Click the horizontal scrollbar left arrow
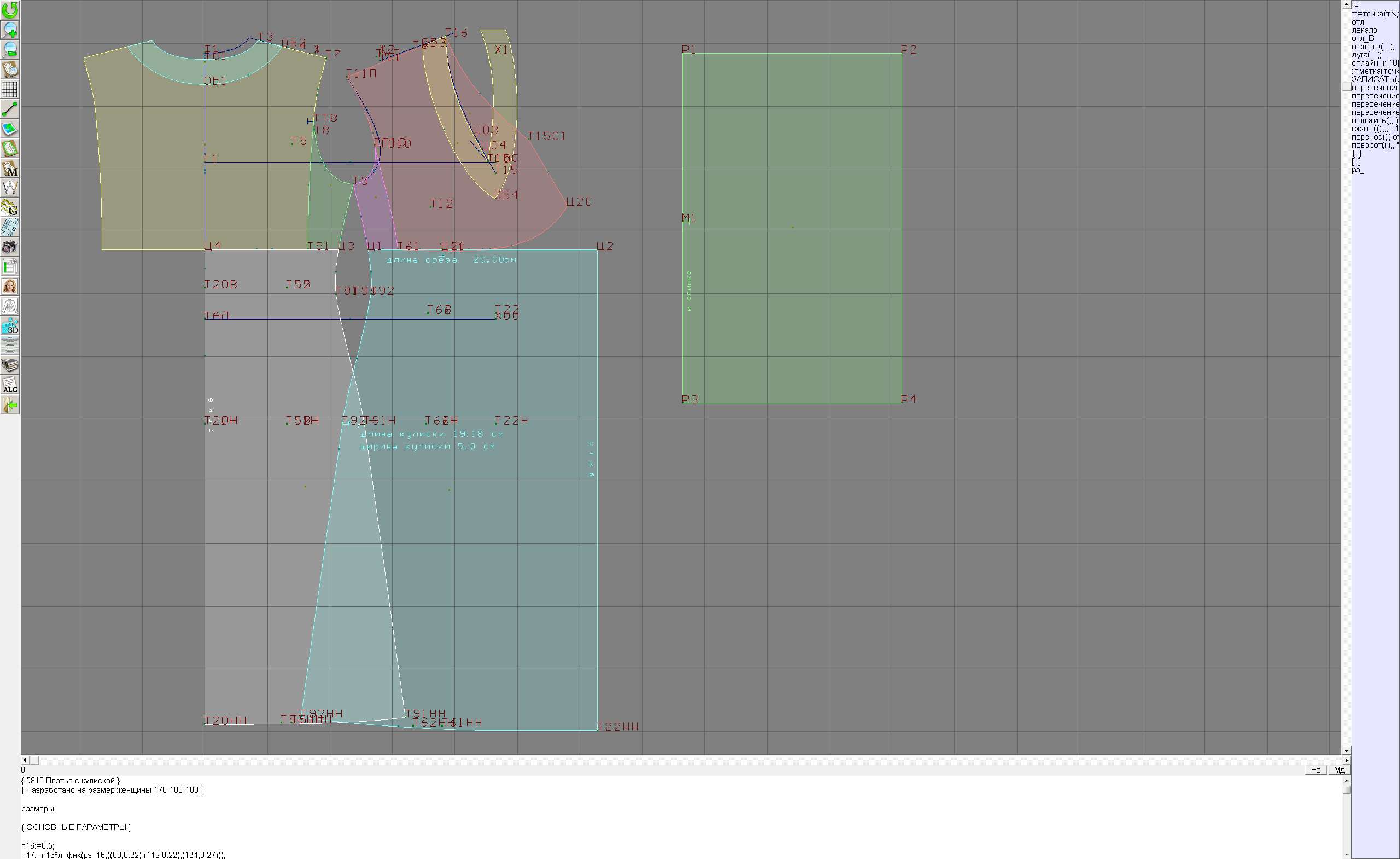The height and width of the screenshot is (859, 1400). tap(25, 760)
